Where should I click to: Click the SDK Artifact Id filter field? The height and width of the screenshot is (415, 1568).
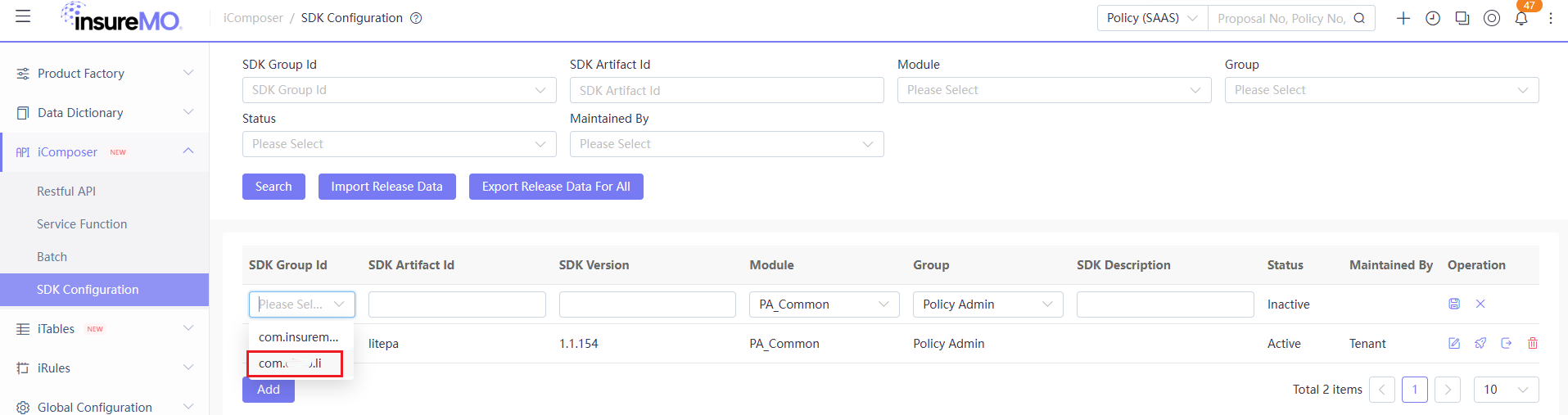(x=727, y=90)
